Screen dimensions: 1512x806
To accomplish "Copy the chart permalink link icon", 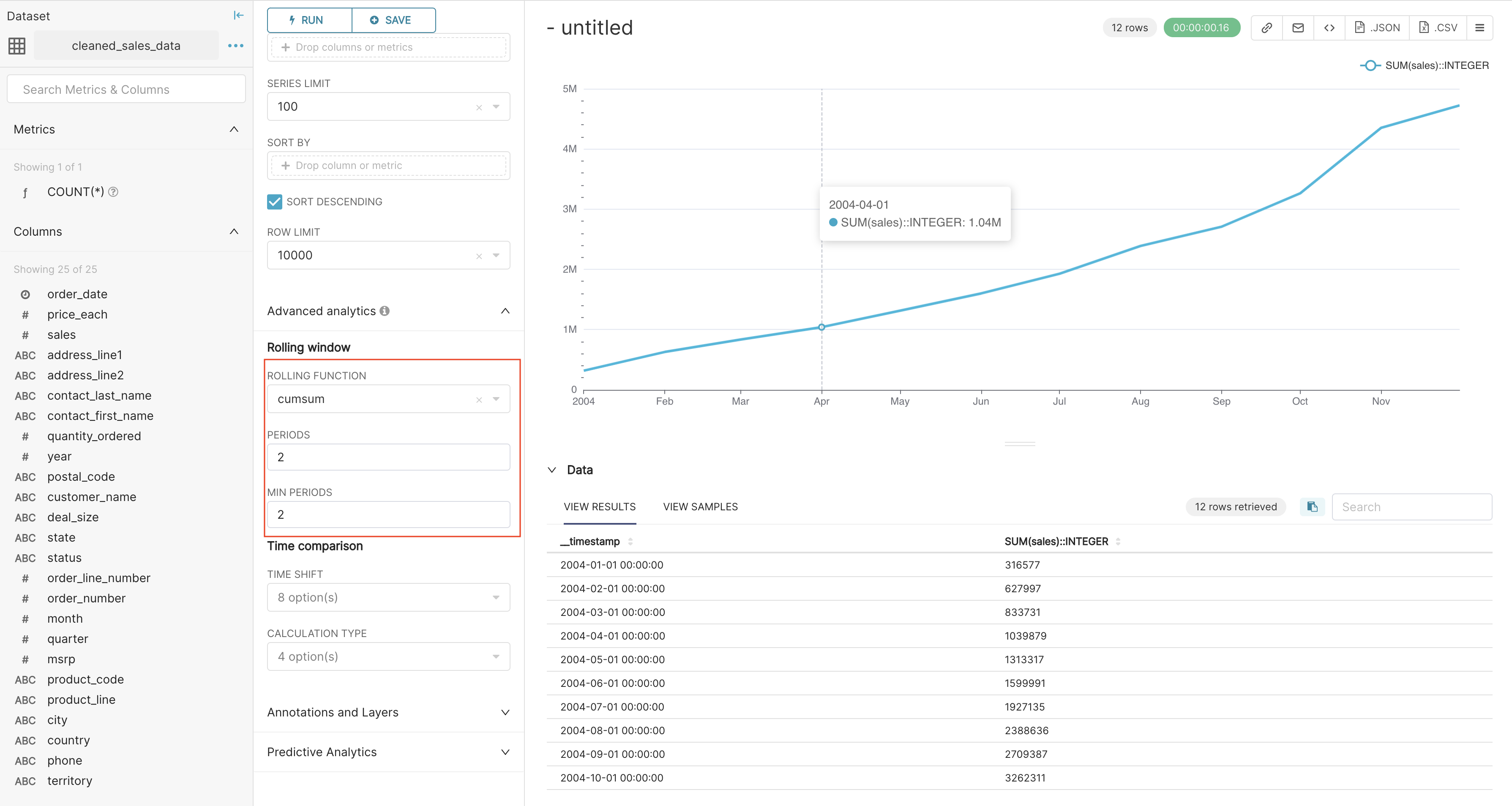I will click(1266, 27).
